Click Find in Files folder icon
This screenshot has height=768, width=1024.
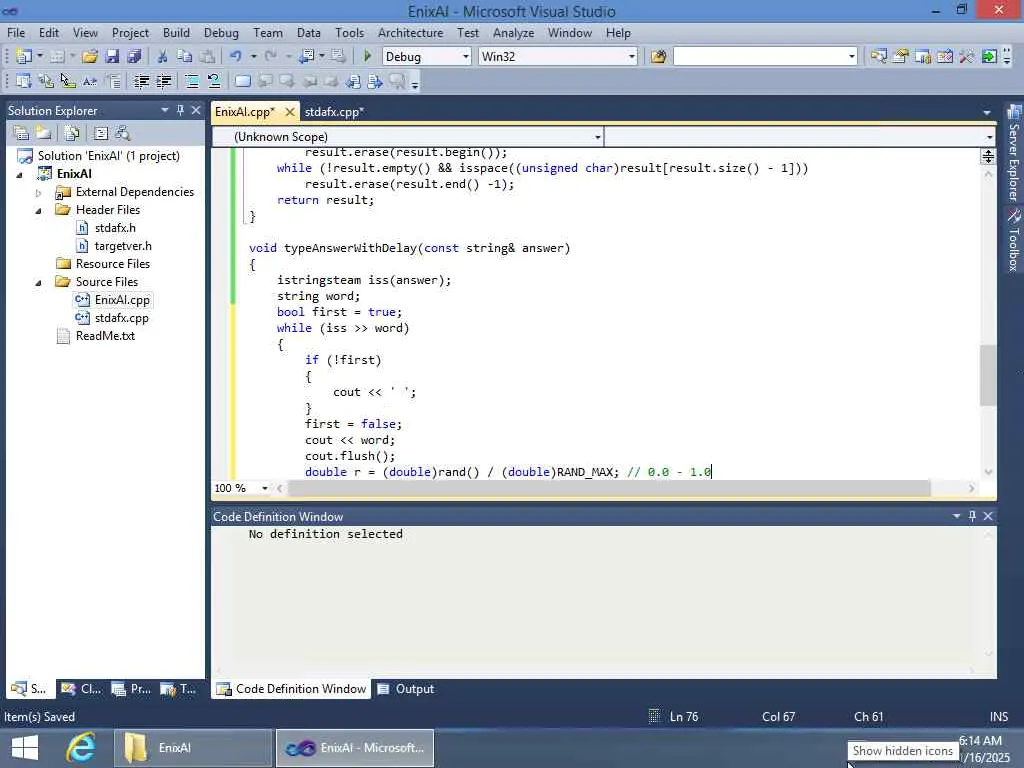coord(658,56)
